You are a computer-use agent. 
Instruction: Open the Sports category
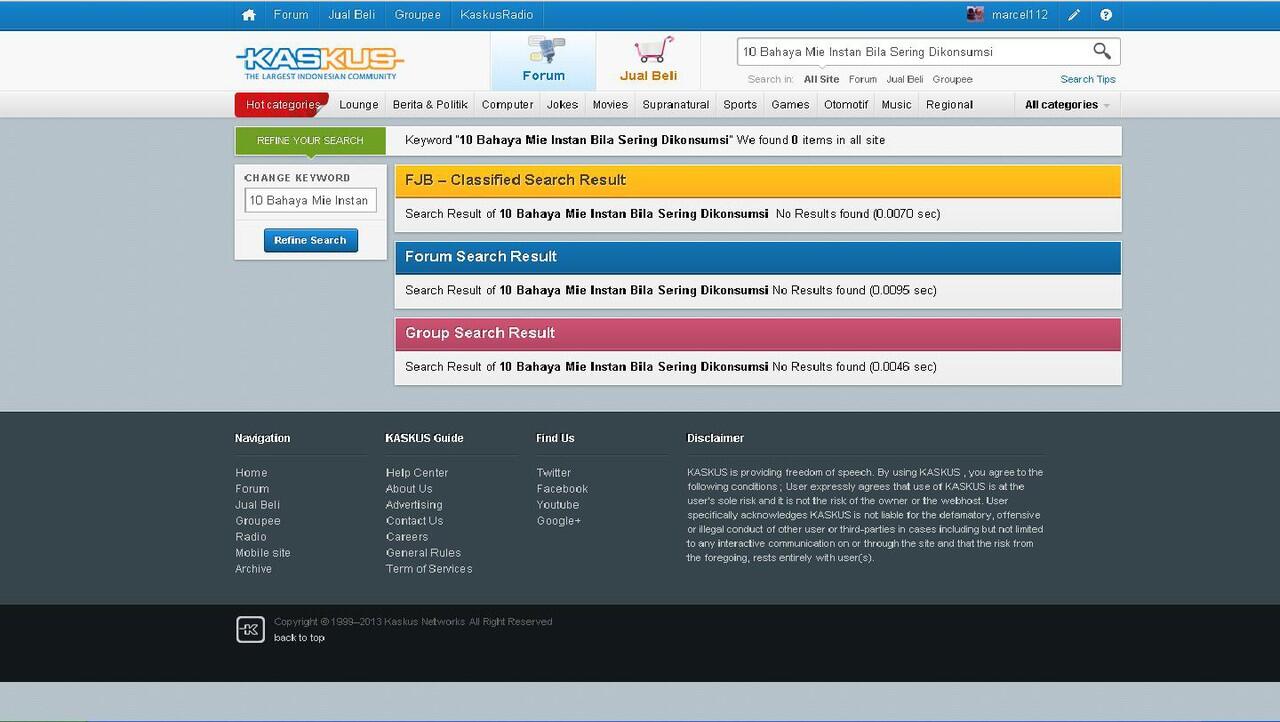point(740,105)
